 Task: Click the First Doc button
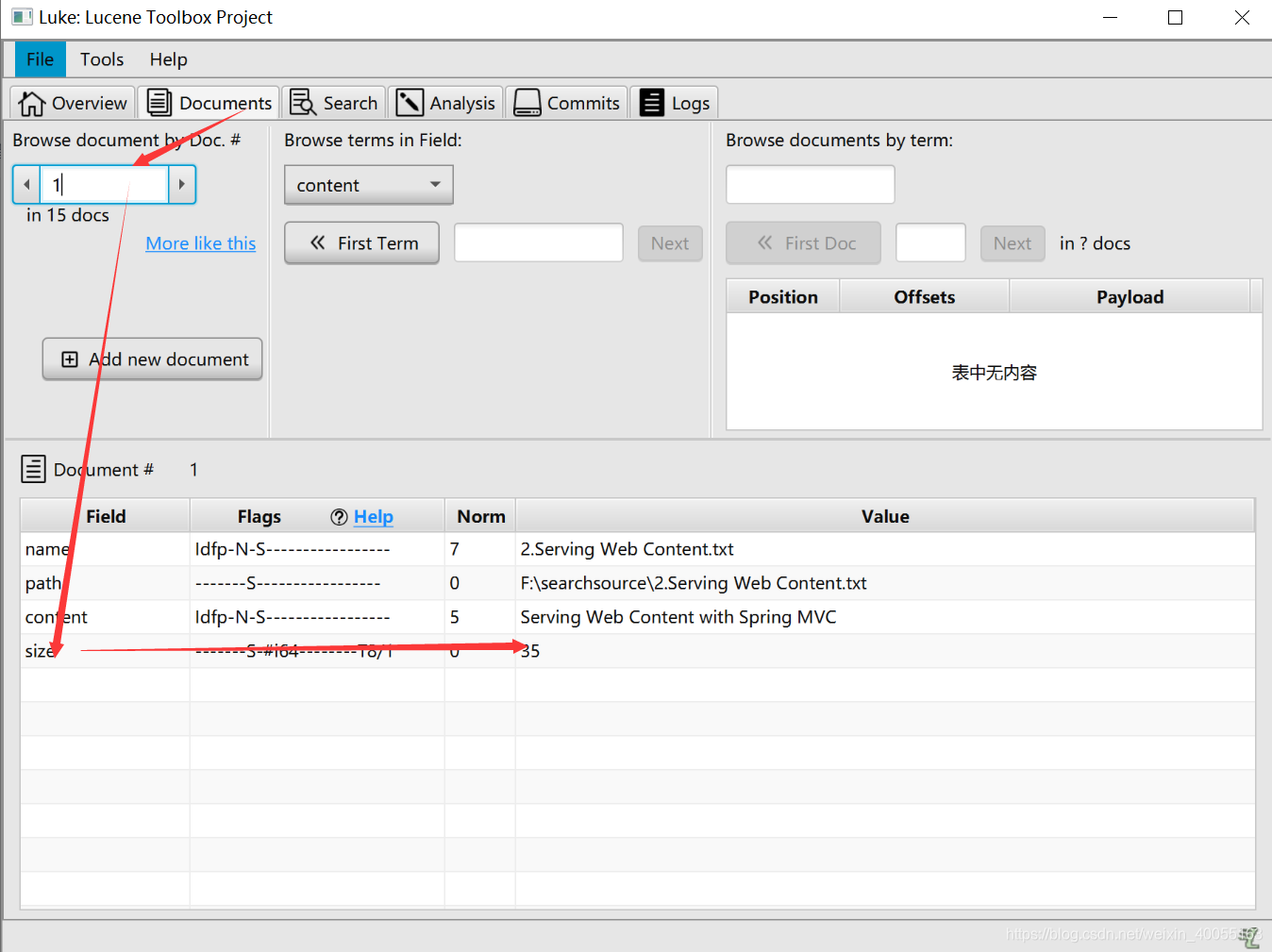click(x=804, y=243)
